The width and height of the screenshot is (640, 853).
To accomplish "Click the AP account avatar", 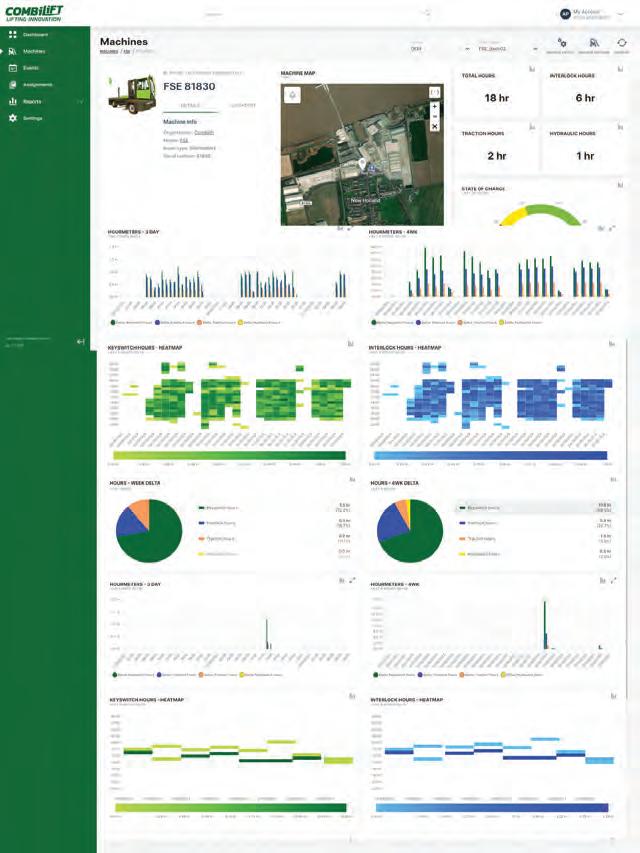I will pyautogui.click(x=565, y=14).
